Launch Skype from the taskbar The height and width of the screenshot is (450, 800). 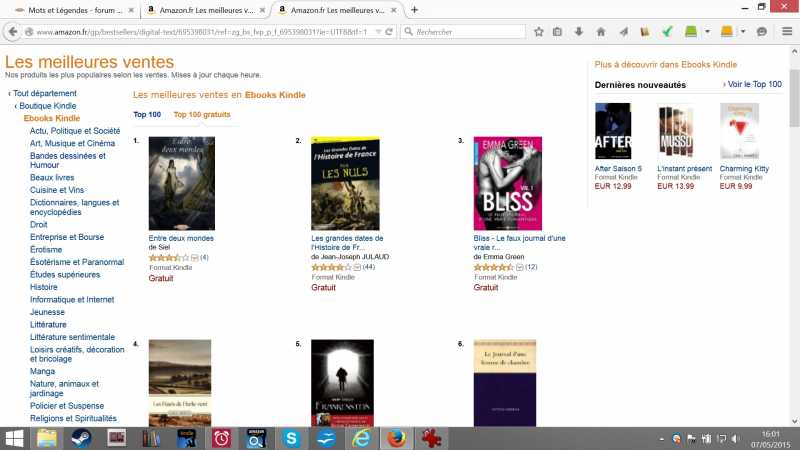(291, 438)
